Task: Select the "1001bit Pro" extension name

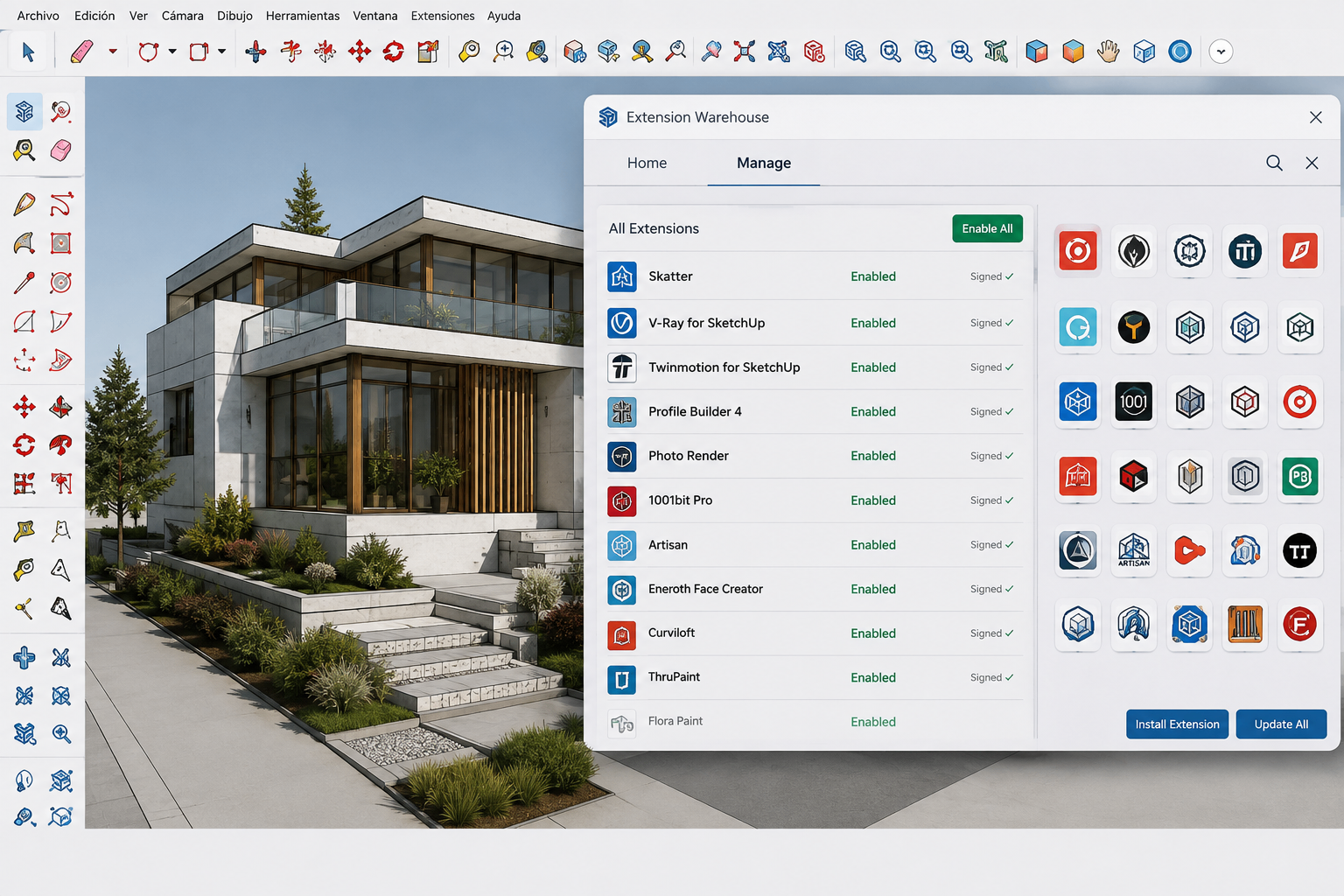Action: (x=680, y=500)
